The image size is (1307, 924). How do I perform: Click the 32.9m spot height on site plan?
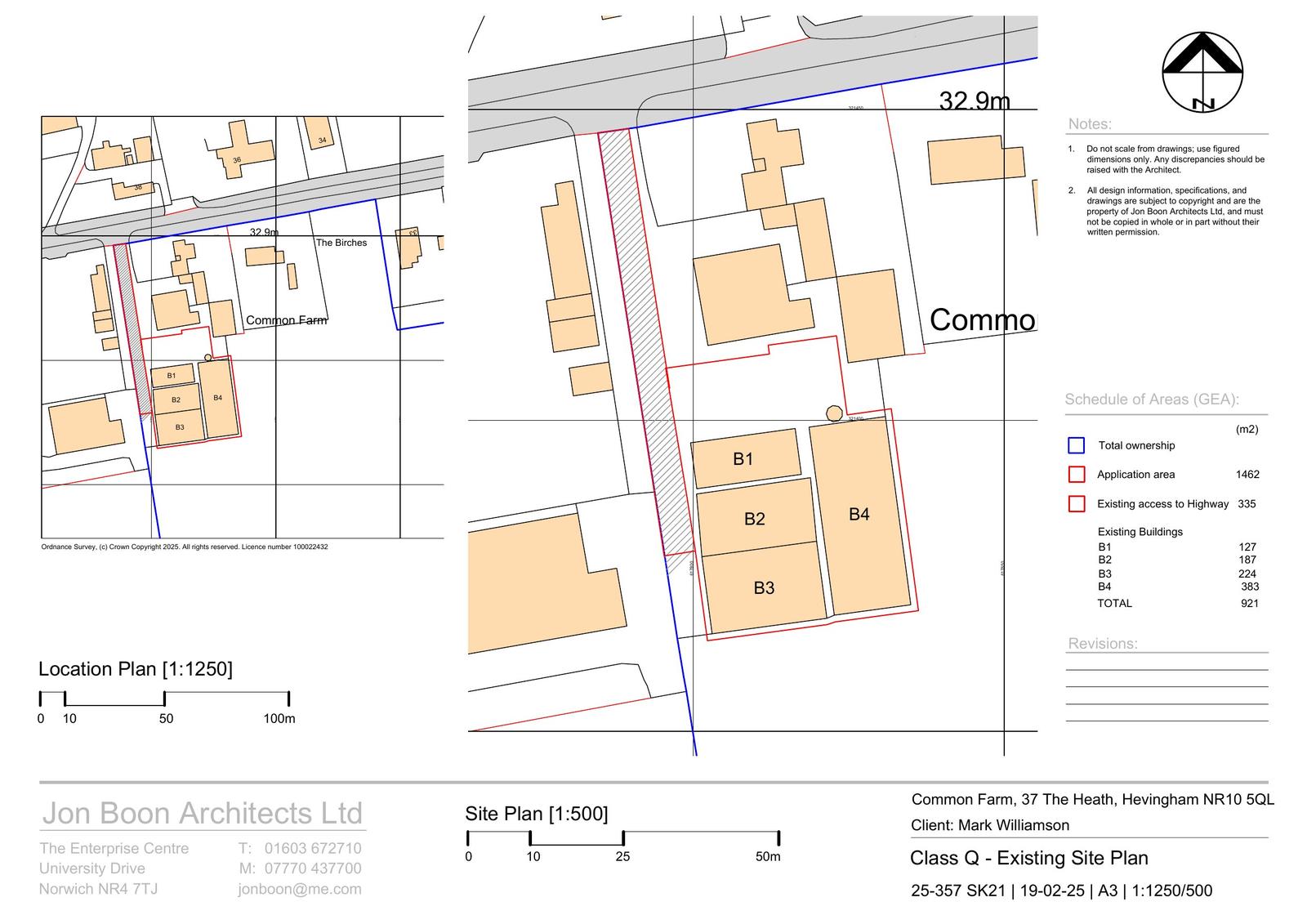pos(974,100)
